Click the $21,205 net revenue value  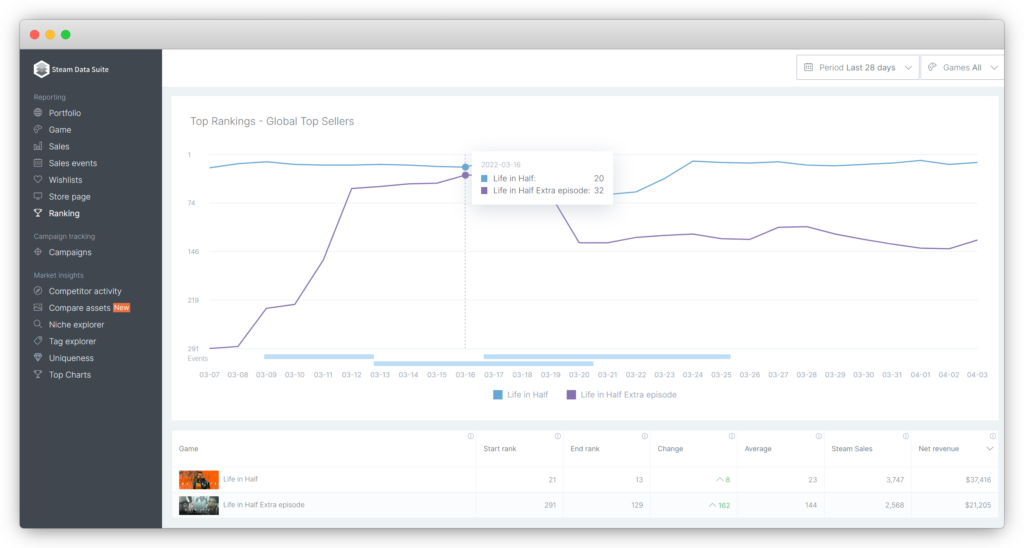coord(978,505)
